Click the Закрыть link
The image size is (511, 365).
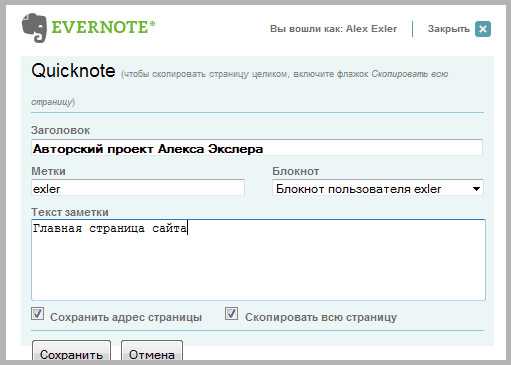pos(449,29)
